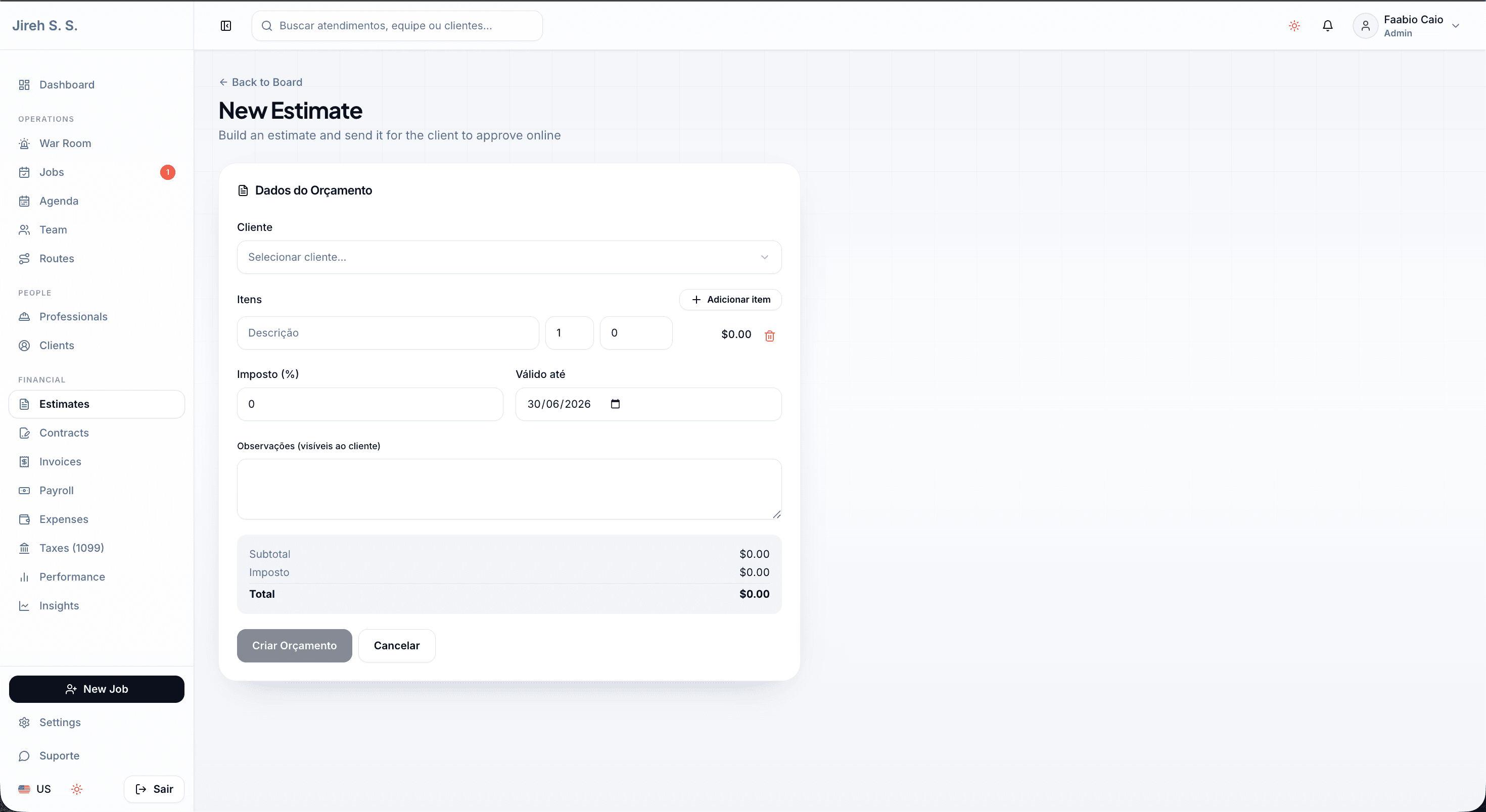
Task: Delete item with red trash icon
Action: coord(769,336)
